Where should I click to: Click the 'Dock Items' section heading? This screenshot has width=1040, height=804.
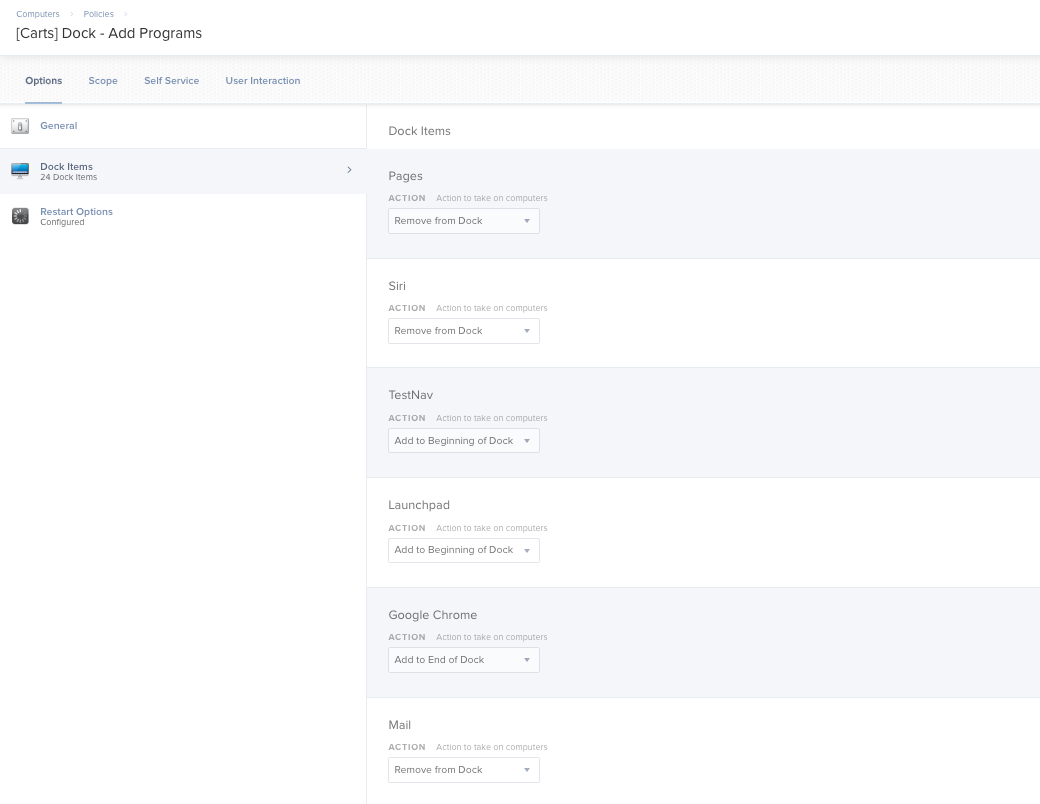click(x=419, y=131)
